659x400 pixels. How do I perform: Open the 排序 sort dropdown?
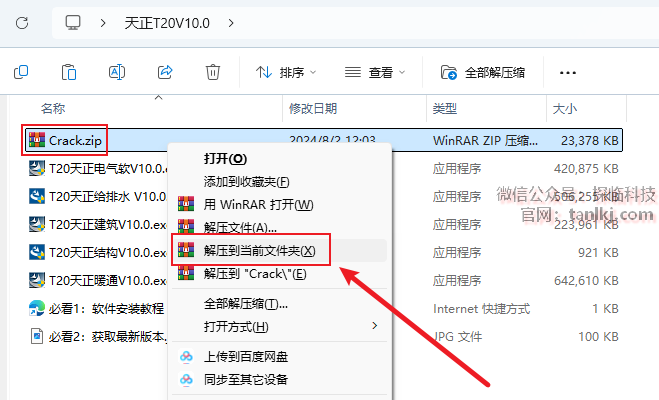[286, 73]
